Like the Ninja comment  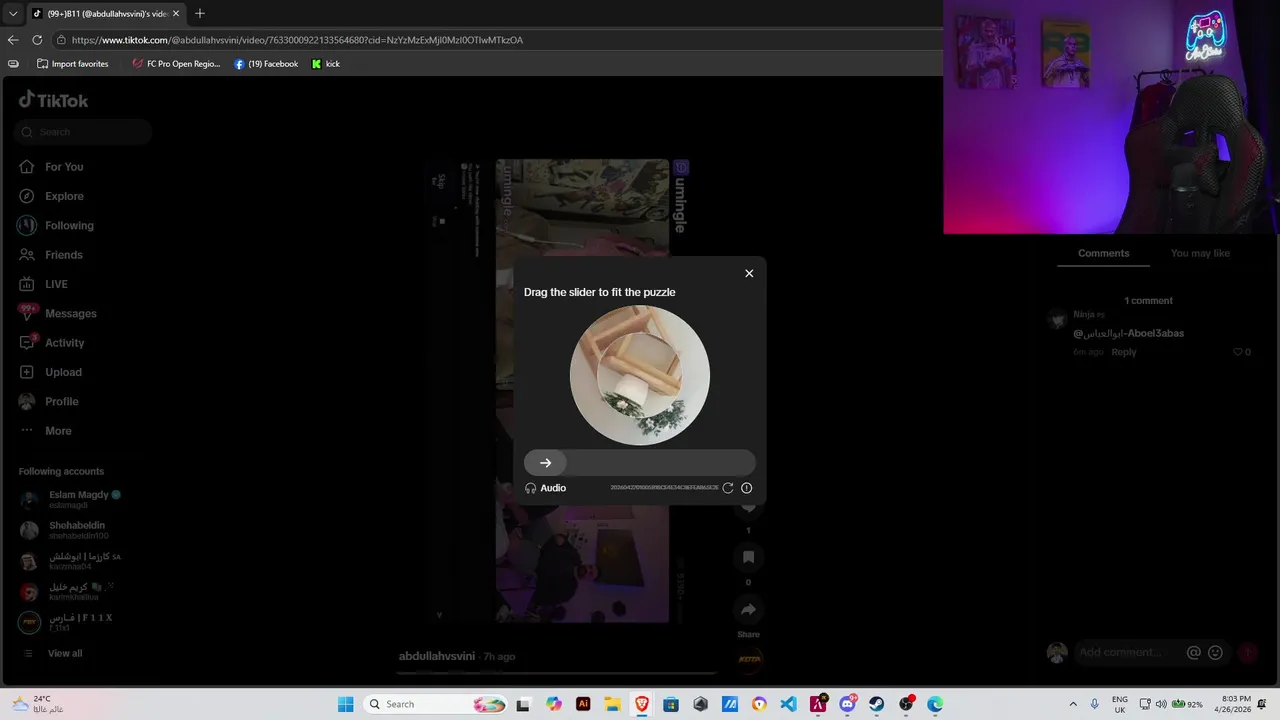pos(1238,352)
